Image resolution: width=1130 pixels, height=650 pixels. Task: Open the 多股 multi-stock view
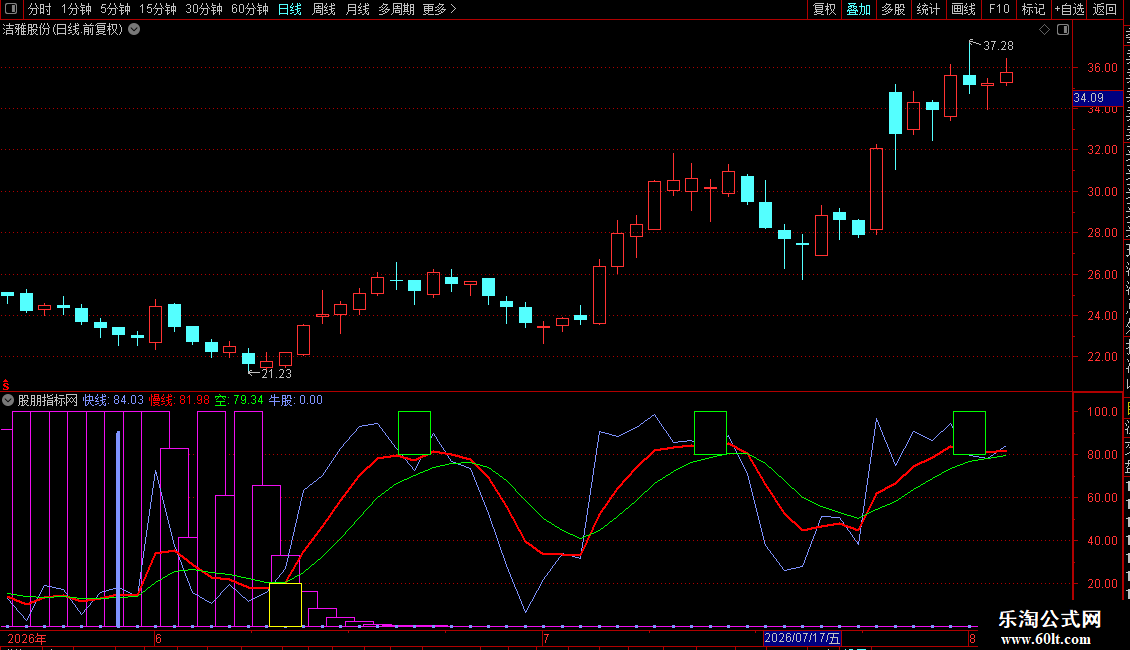[x=893, y=9]
